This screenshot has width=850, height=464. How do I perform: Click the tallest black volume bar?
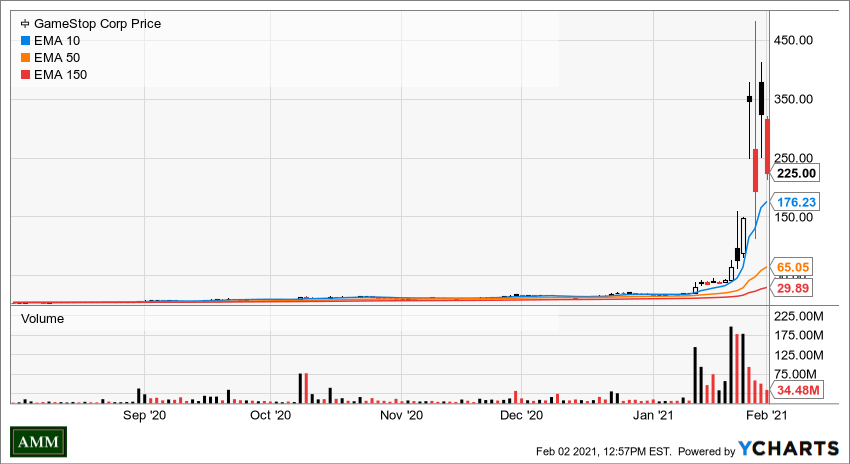[731, 365]
